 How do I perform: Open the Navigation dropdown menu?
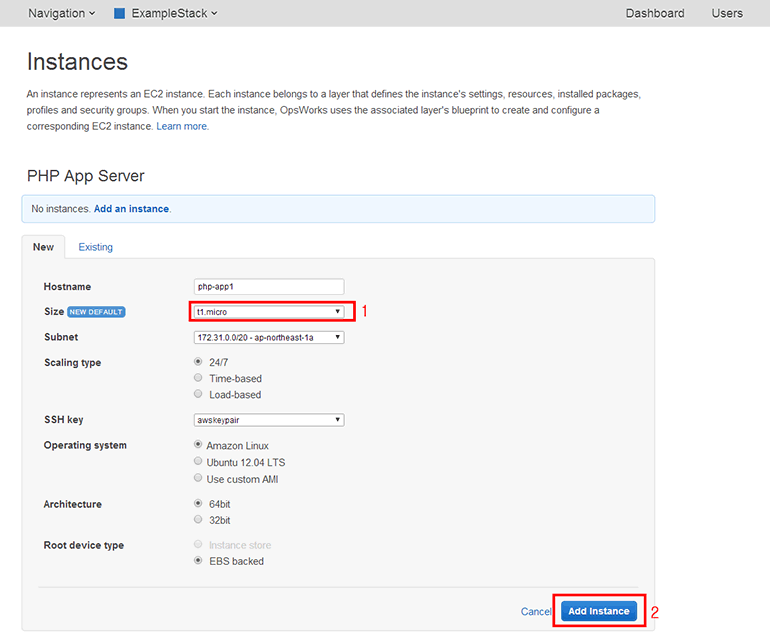[x=61, y=14]
